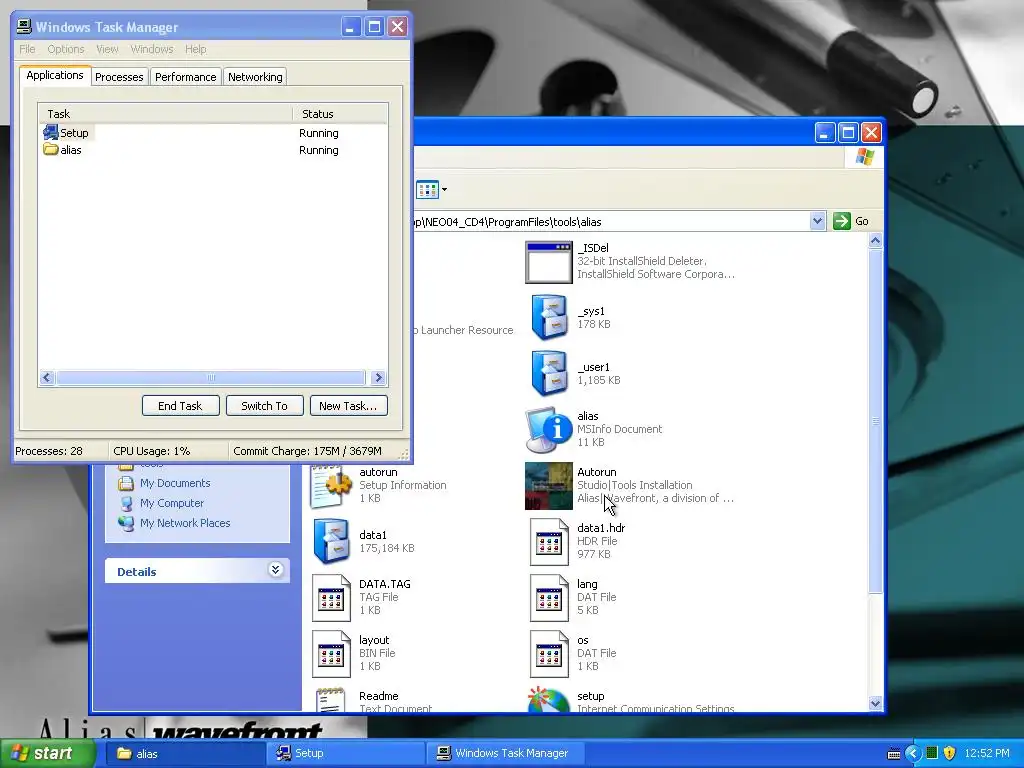This screenshot has height=768, width=1024.
Task: Click the Views toolbar icon in Explorer
Action: pos(427,190)
